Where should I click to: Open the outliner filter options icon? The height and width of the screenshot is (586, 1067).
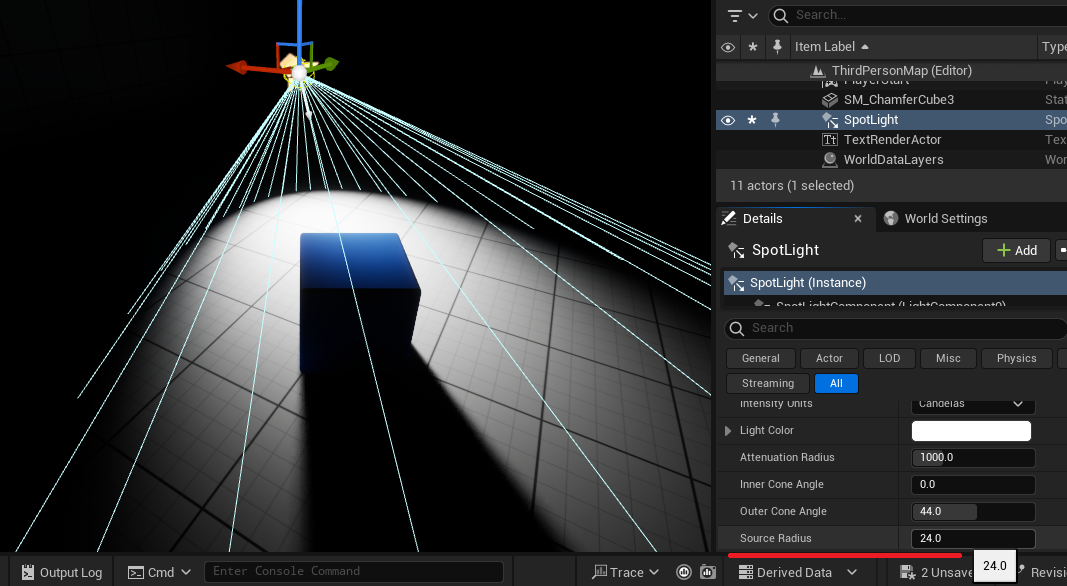(x=734, y=15)
